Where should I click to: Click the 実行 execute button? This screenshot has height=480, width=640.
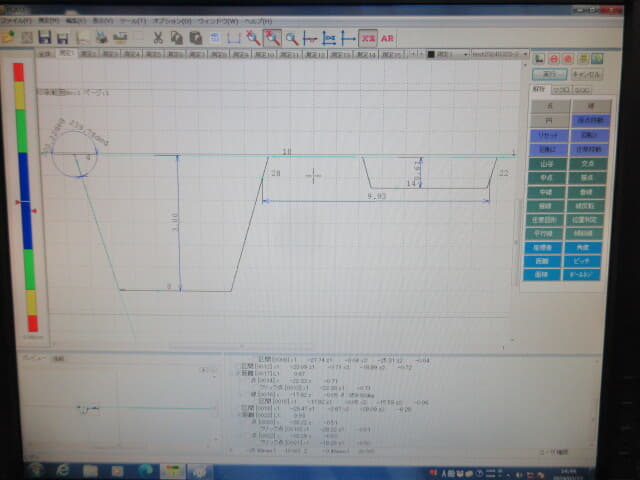coord(550,74)
